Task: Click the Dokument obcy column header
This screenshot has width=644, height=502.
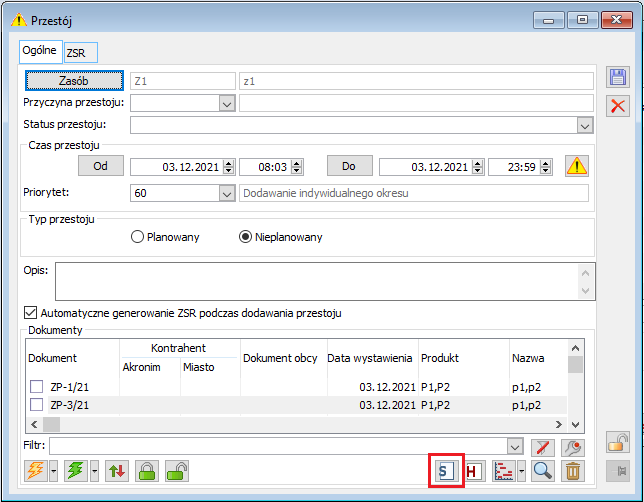Action: coord(283,358)
